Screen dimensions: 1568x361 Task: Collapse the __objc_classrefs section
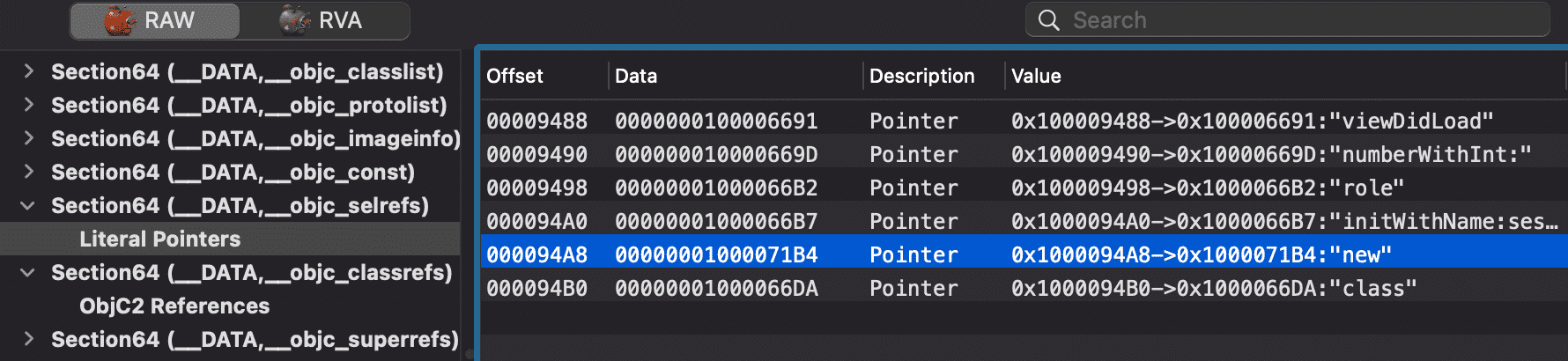click(28, 272)
